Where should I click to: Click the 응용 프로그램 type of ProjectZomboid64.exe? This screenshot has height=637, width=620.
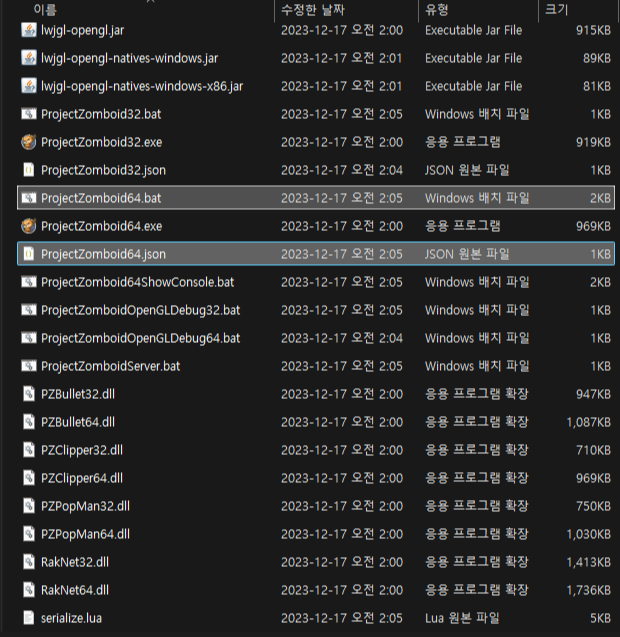(463, 226)
